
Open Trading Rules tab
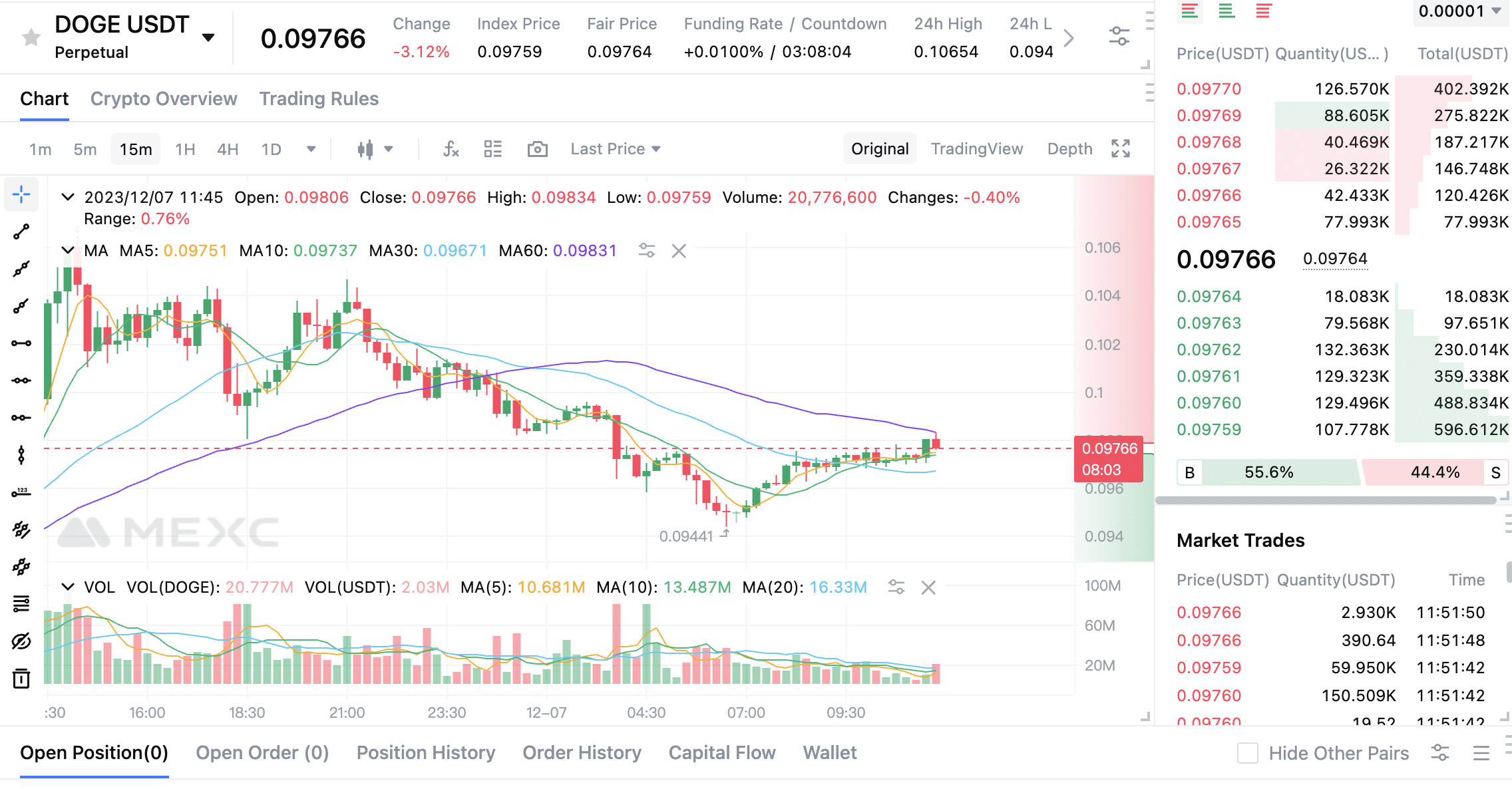coord(319,98)
